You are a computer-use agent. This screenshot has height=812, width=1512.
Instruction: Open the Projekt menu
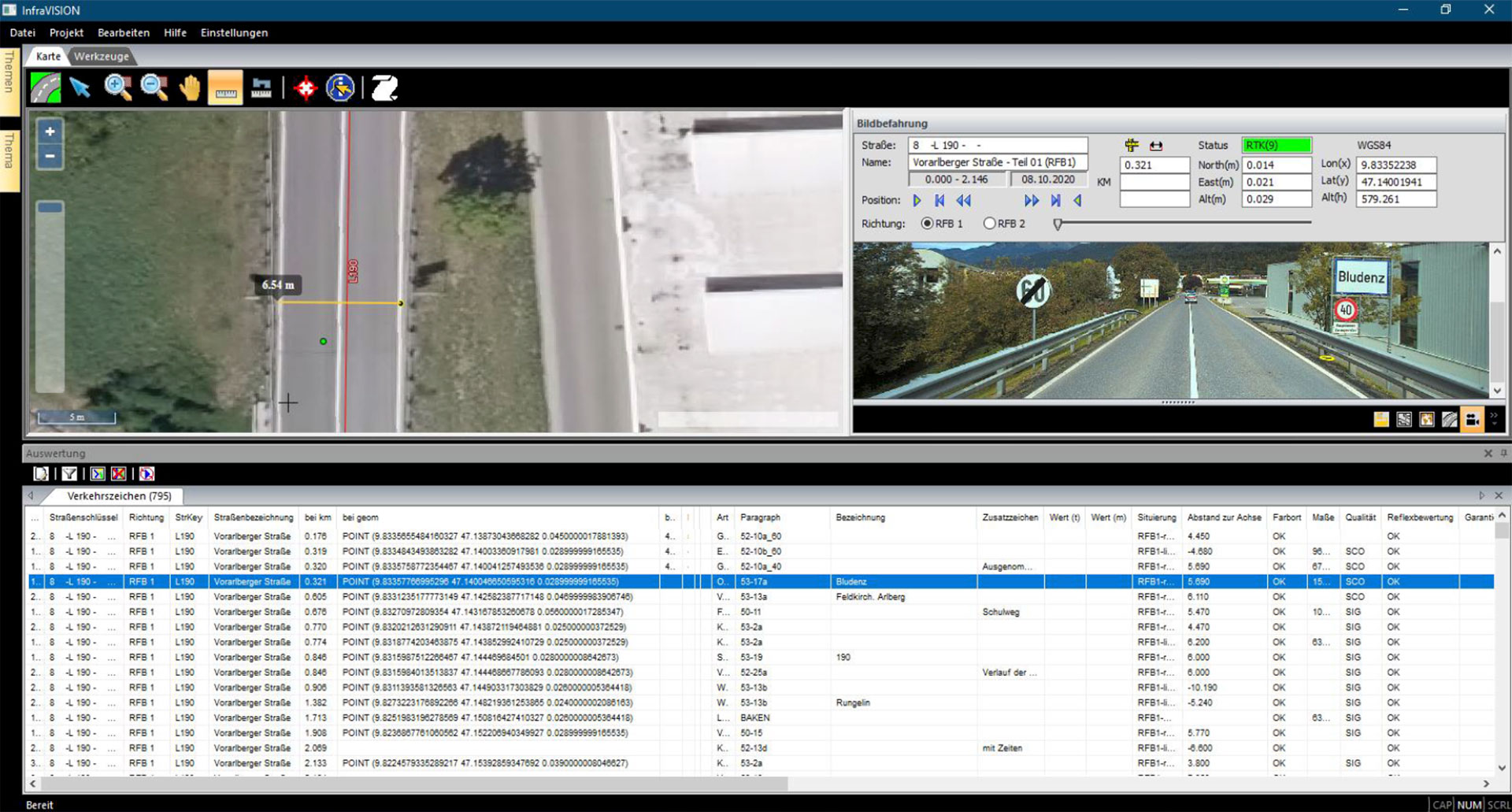click(x=66, y=33)
